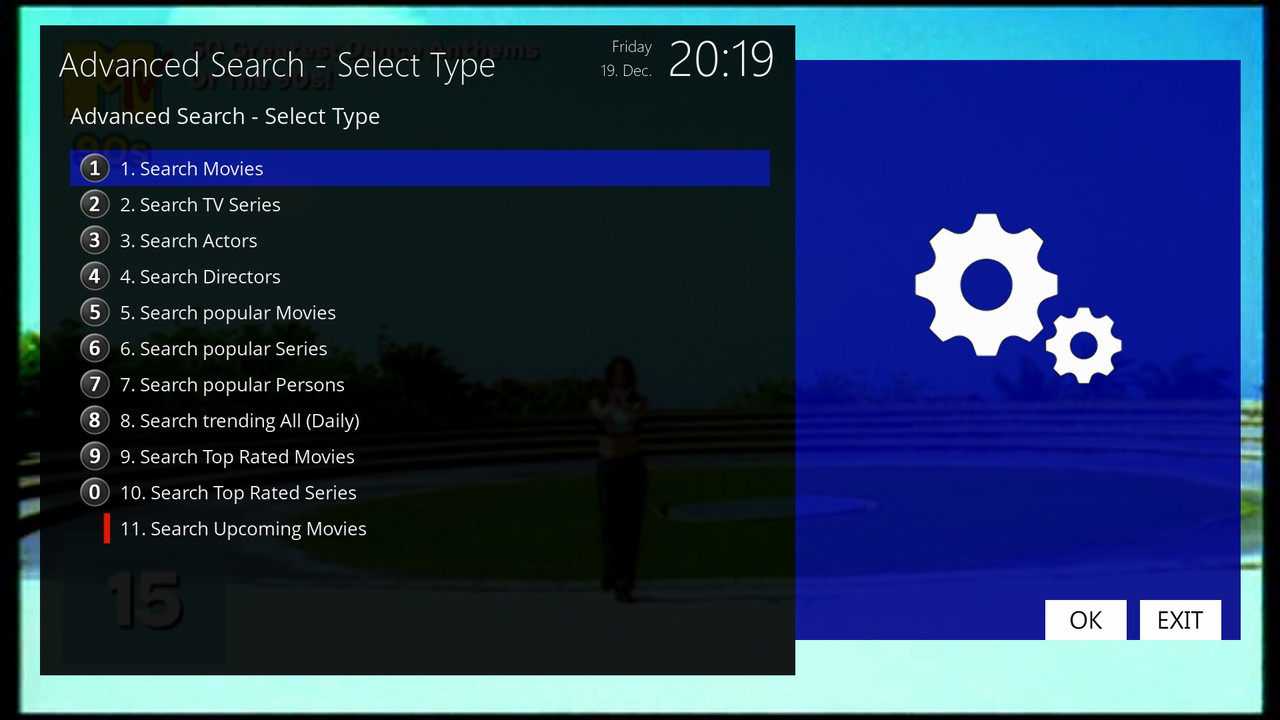The image size is (1280, 720).
Task: Choose '4. Search Directors' option
Action: coord(420,276)
